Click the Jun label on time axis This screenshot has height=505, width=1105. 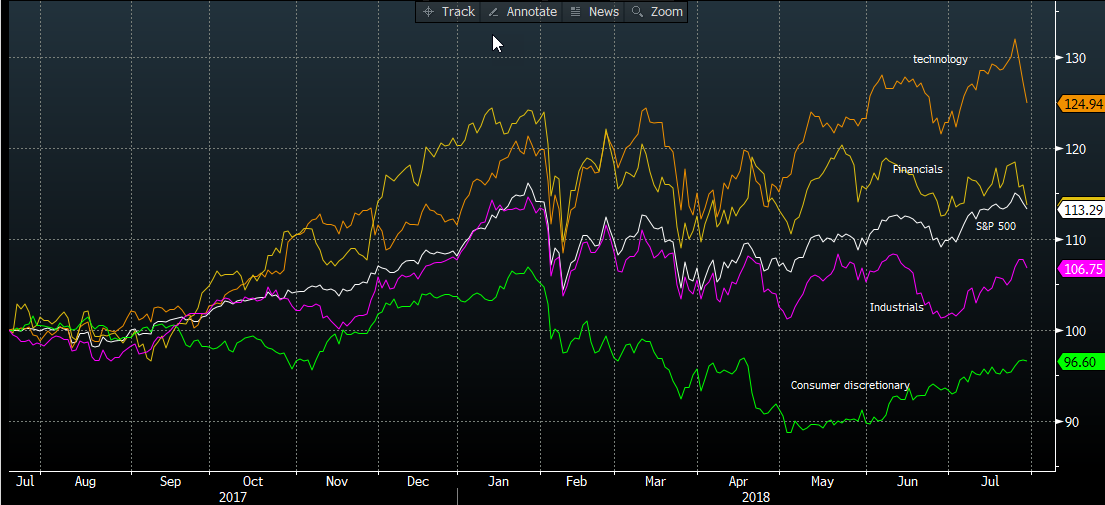point(908,482)
